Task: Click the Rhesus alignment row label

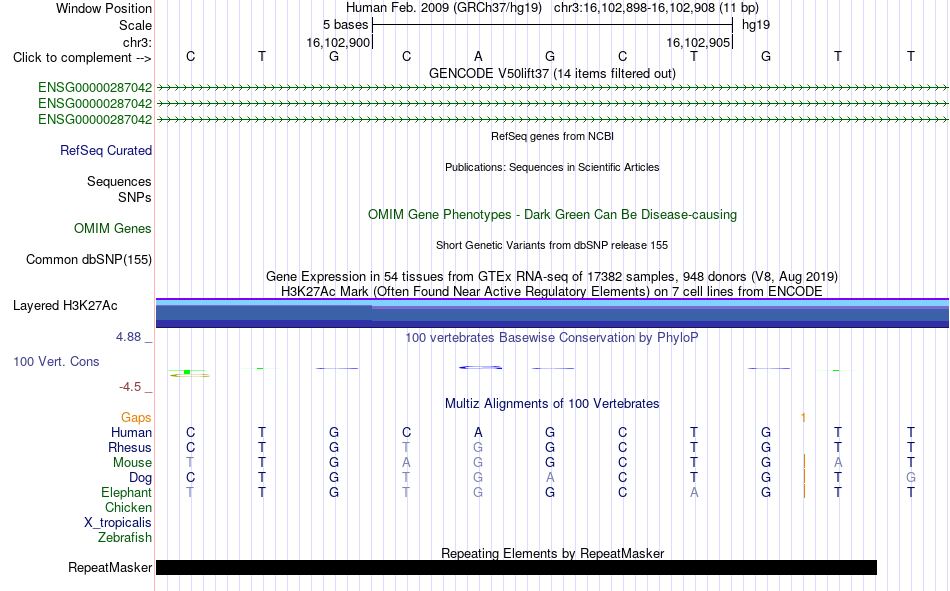Action: pos(130,447)
